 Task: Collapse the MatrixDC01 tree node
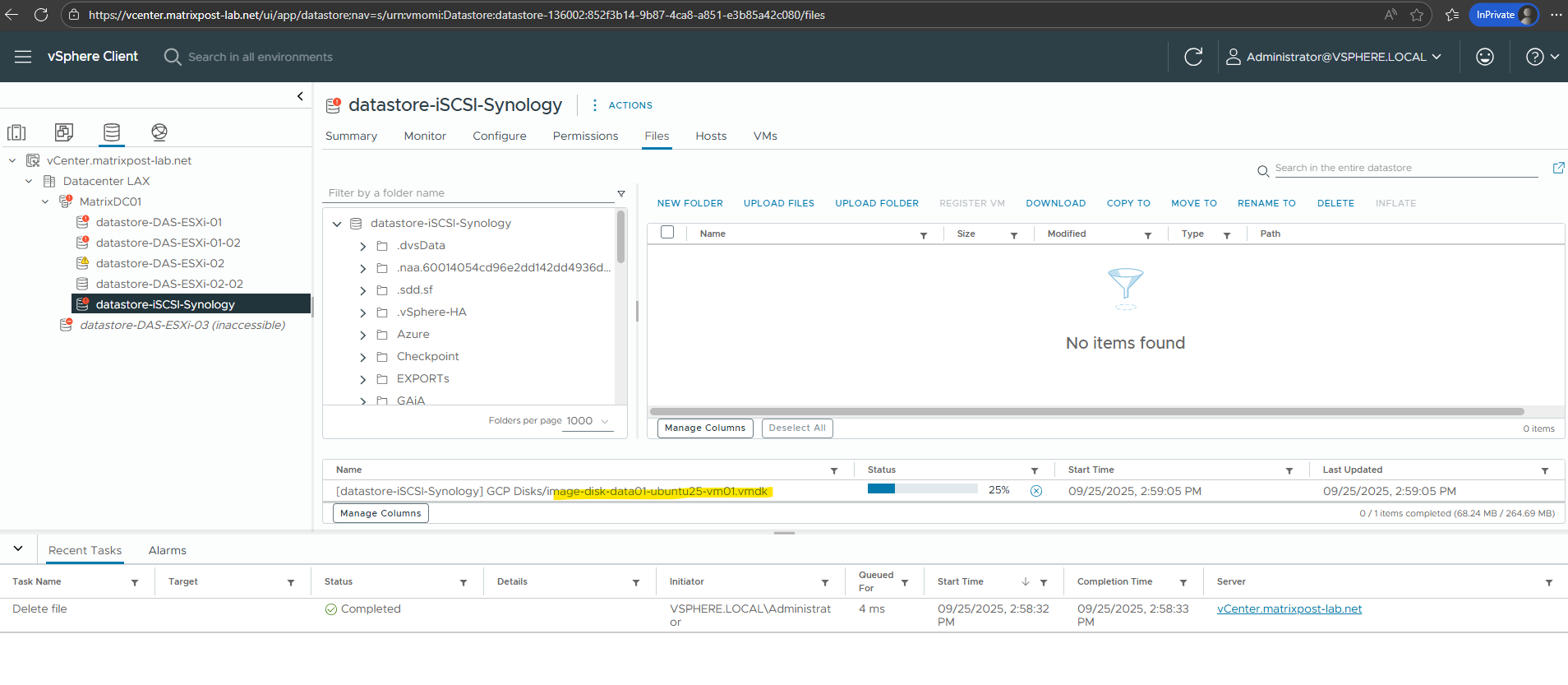pos(45,201)
